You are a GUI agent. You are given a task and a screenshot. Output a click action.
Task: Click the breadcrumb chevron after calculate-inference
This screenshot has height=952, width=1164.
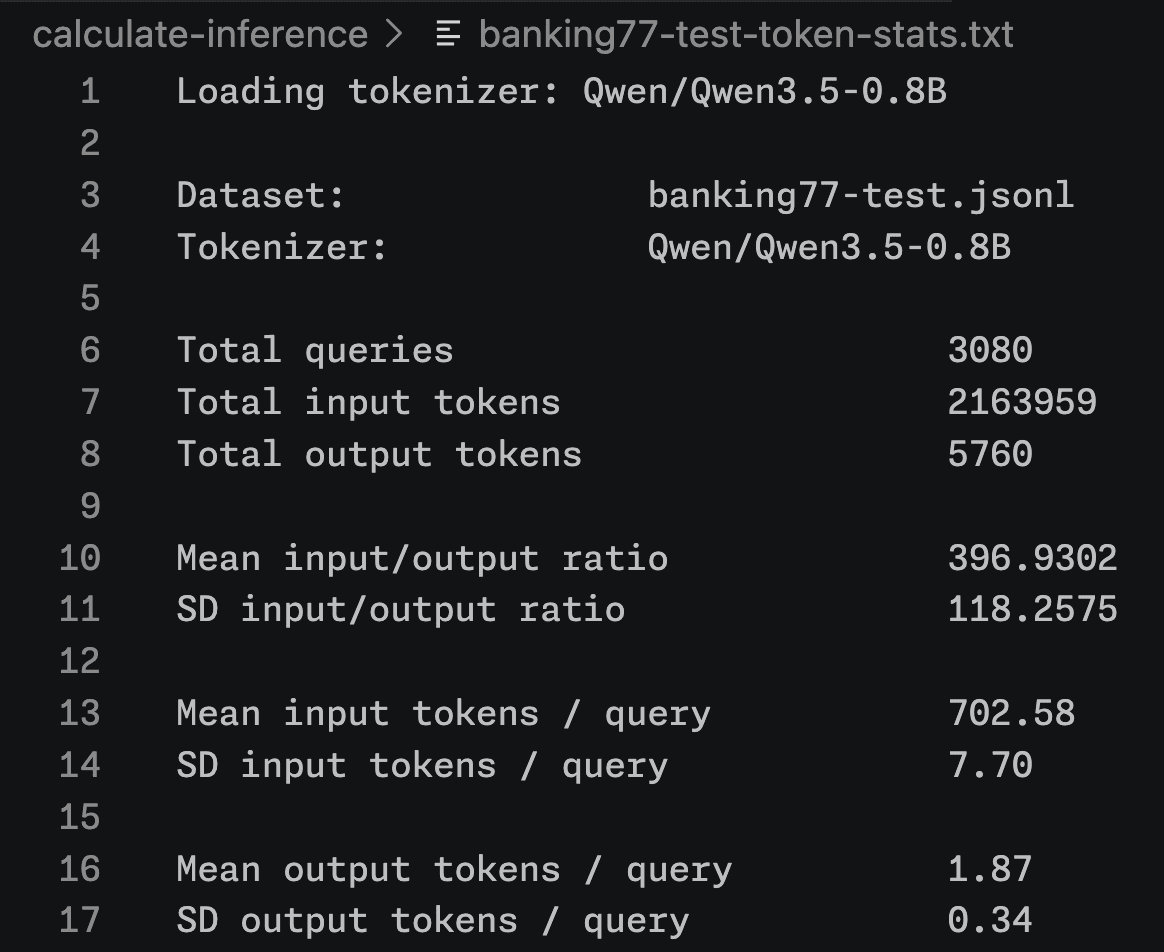click(x=395, y=34)
